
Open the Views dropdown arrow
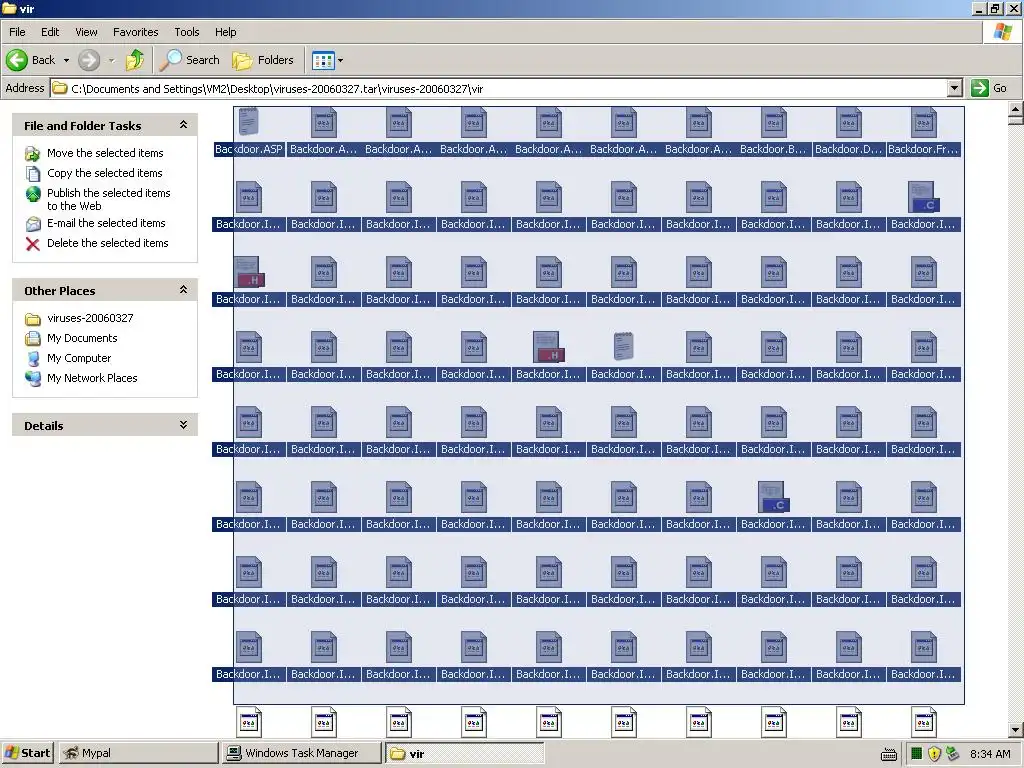click(340, 61)
